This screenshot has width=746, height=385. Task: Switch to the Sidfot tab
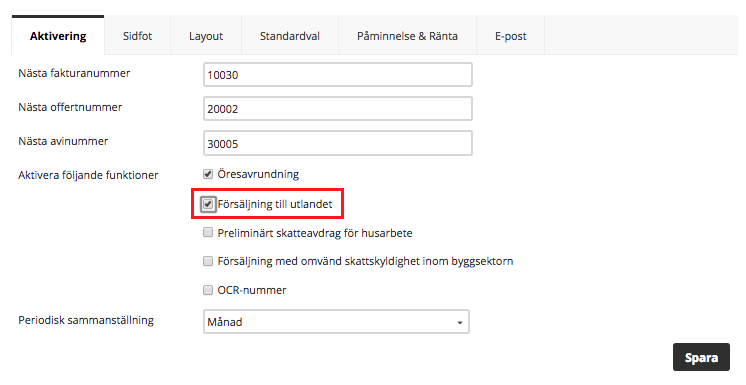click(137, 36)
